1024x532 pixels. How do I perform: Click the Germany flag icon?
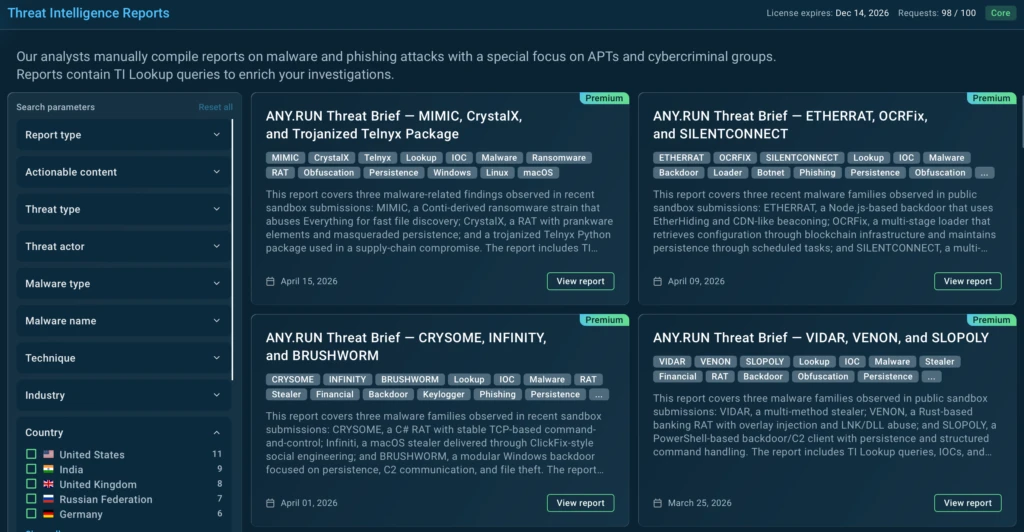pyautogui.click(x=48, y=514)
